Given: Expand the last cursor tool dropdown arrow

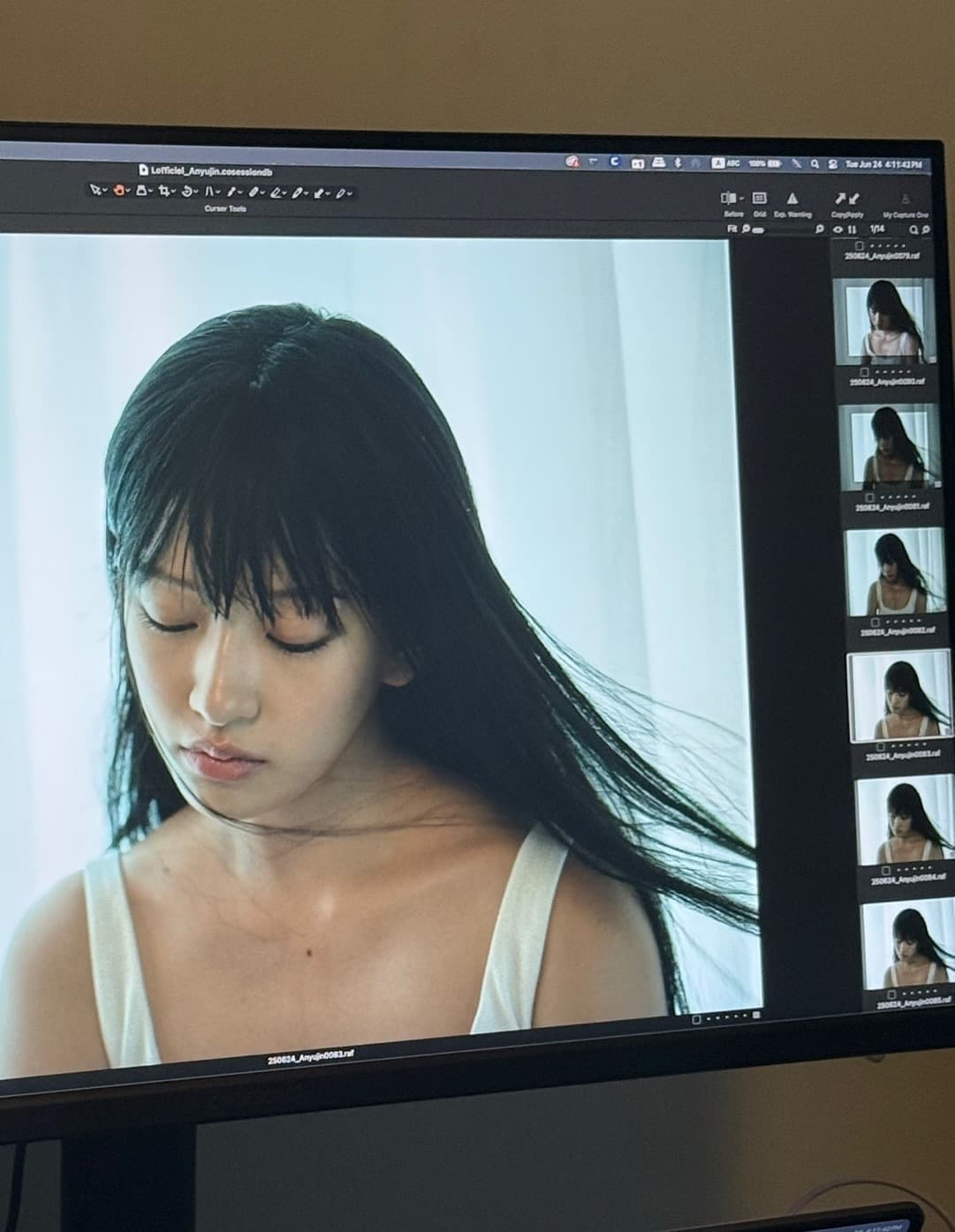Looking at the screenshot, I should 350,193.
